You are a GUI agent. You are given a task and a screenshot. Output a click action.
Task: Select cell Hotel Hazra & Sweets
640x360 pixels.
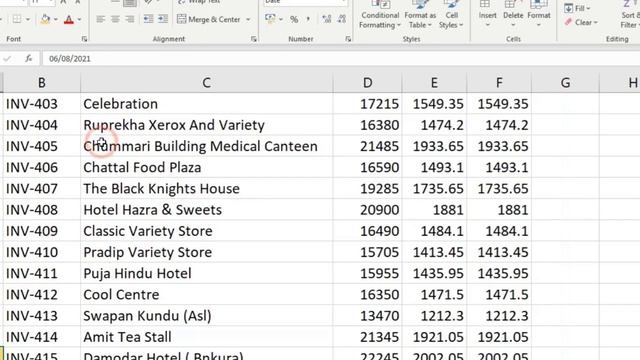[x=207, y=210]
